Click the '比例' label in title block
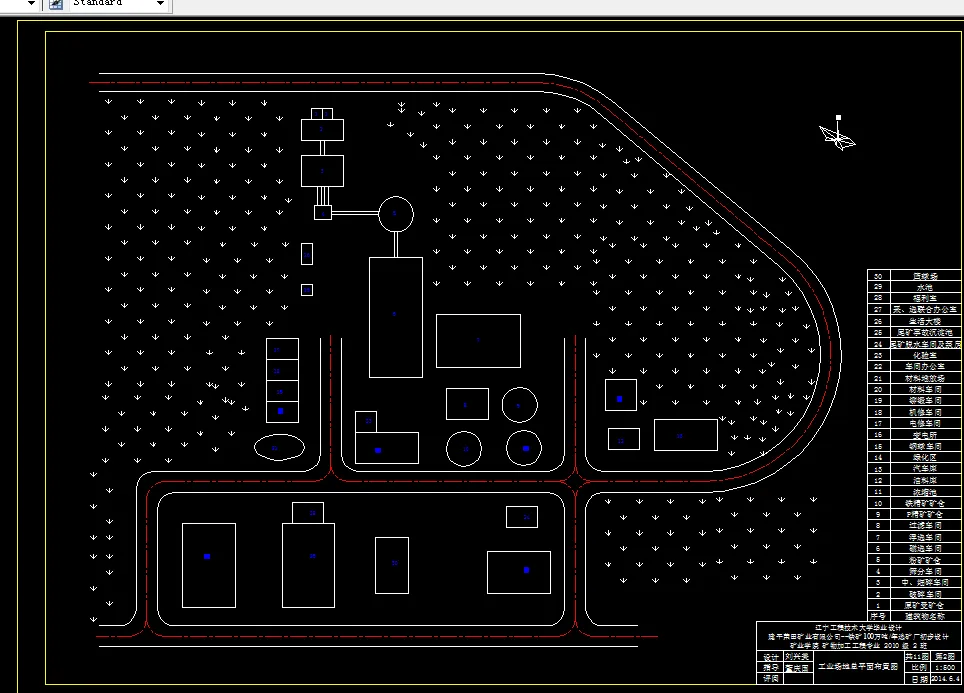964x693 pixels. pos(919,667)
